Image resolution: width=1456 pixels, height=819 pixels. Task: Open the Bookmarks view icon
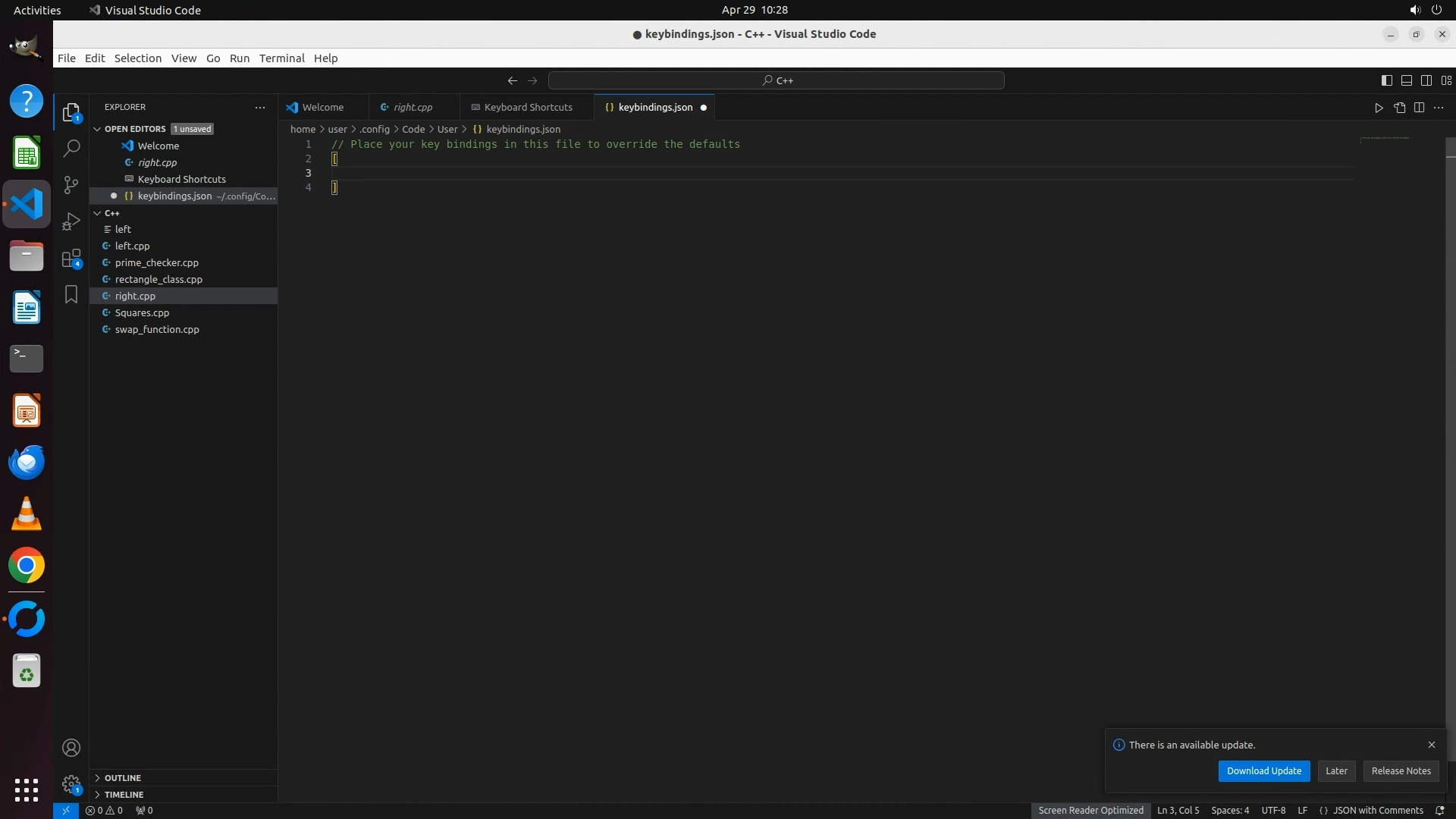coord(71,294)
